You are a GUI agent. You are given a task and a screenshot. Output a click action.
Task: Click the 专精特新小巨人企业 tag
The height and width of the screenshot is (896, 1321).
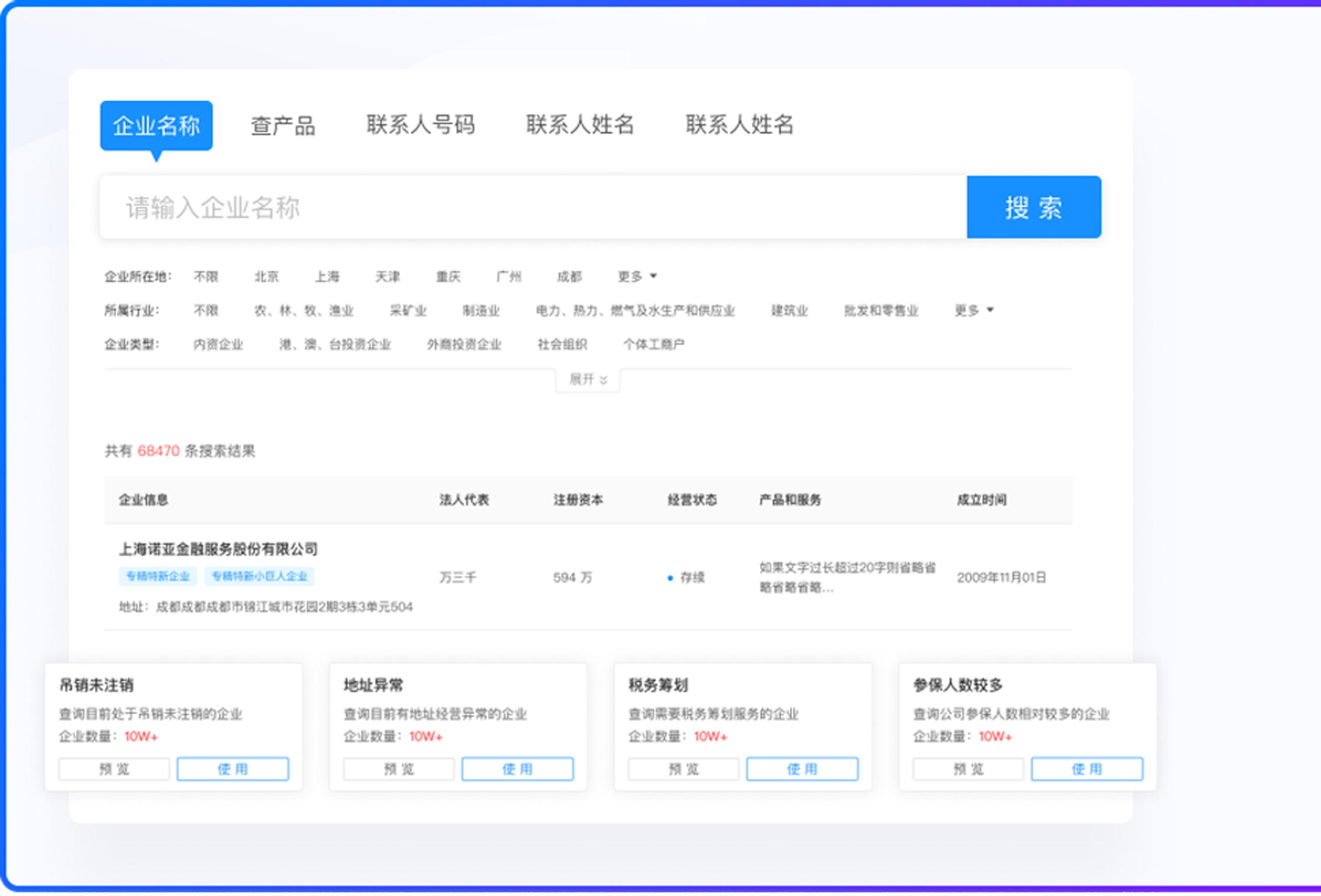point(259,577)
